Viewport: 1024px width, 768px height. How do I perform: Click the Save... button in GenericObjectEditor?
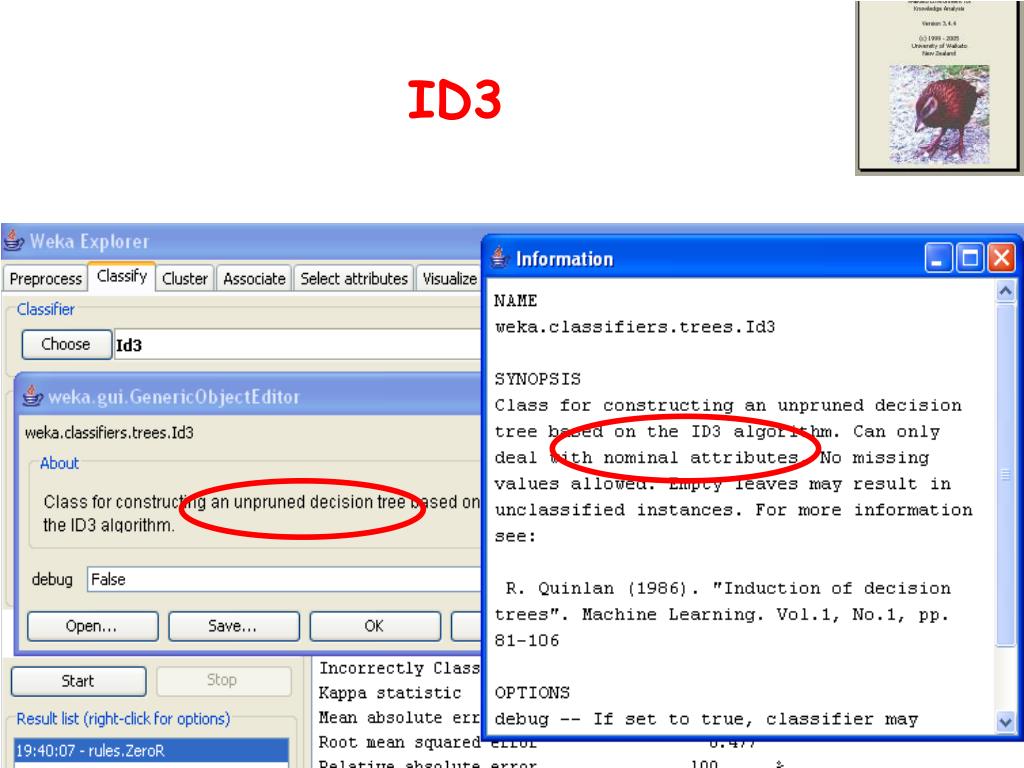coord(233,626)
